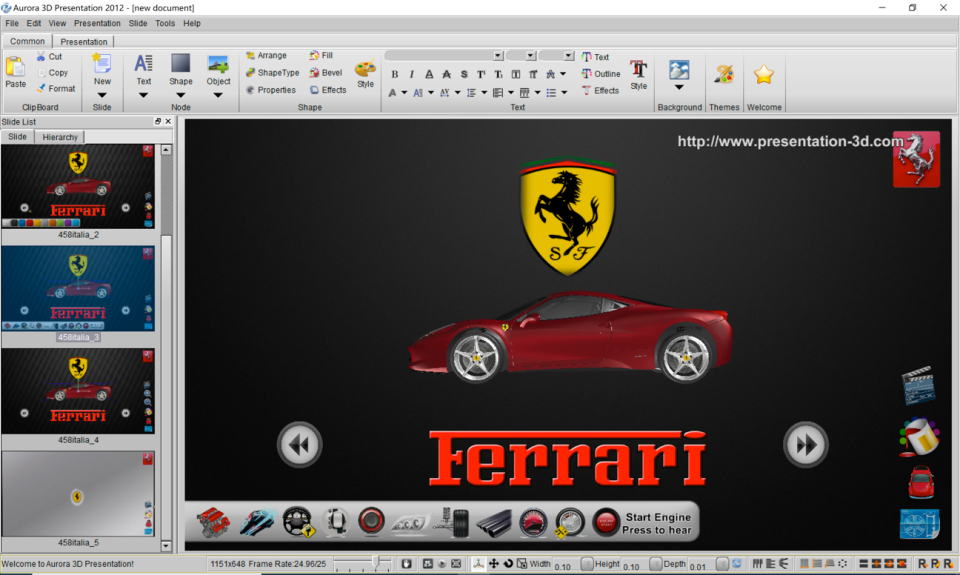Image resolution: width=960 pixels, height=575 pixels.
Task: Click the small red car icon on canvas
Action: pos(921,482)
